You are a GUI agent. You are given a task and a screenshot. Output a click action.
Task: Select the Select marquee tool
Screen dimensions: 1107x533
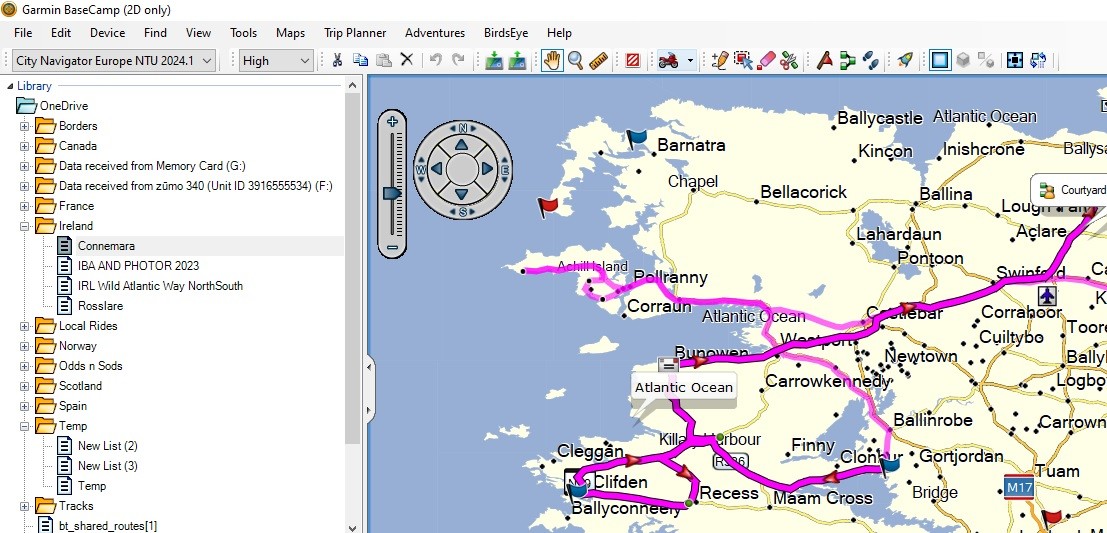pyautogui.click(x=743, y=61)
